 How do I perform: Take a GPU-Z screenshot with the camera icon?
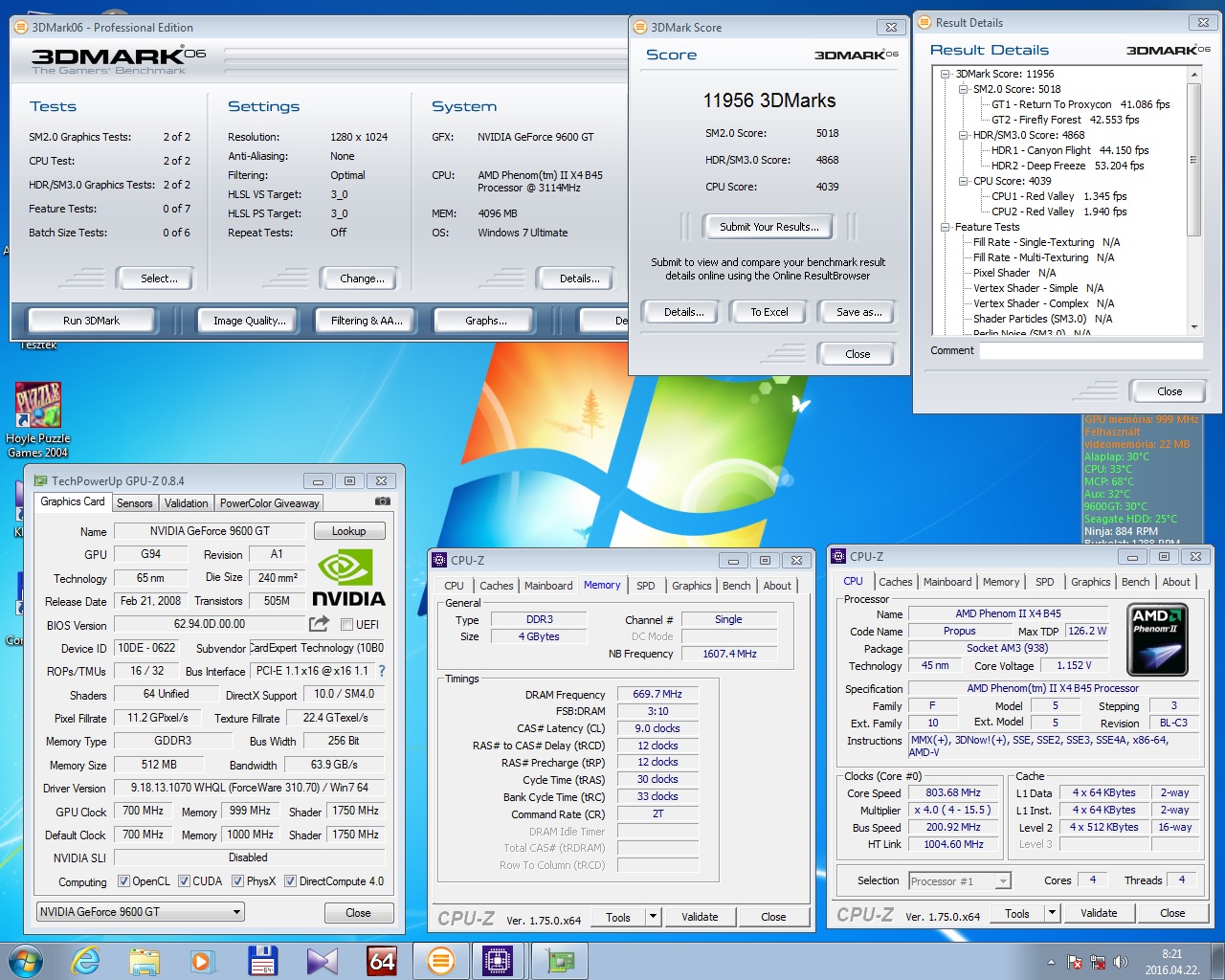pos(383,501)
